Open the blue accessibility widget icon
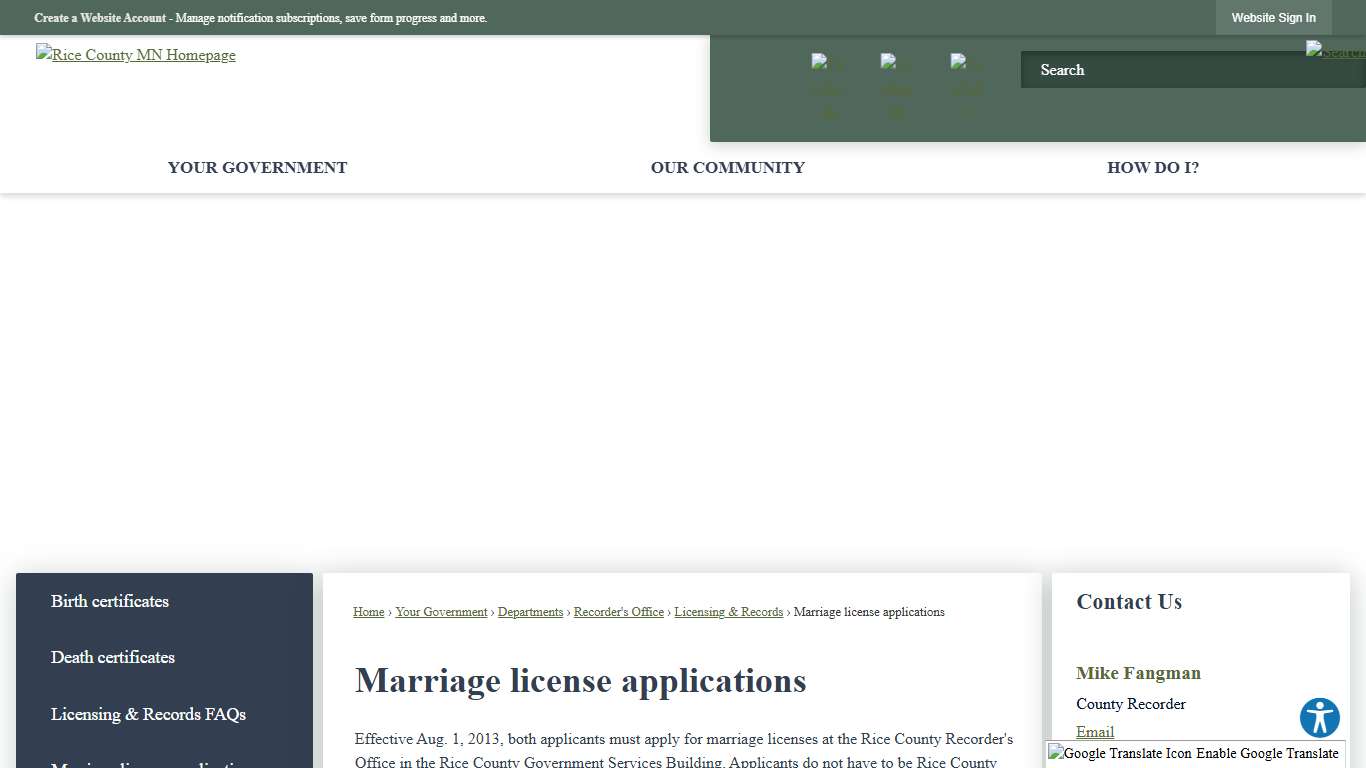The height and width of the screenshot is (768, 1366). (1319, 717)
